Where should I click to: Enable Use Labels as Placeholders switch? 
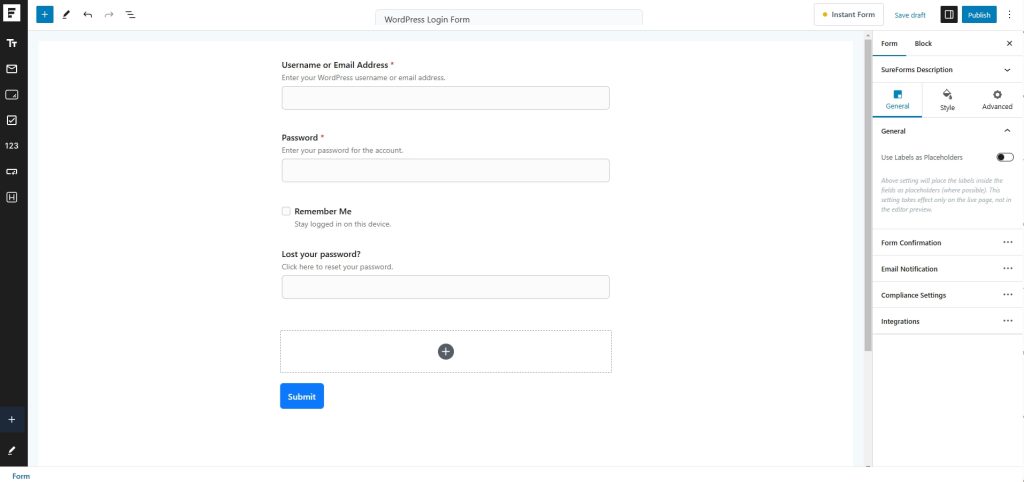pos(1004,157)
